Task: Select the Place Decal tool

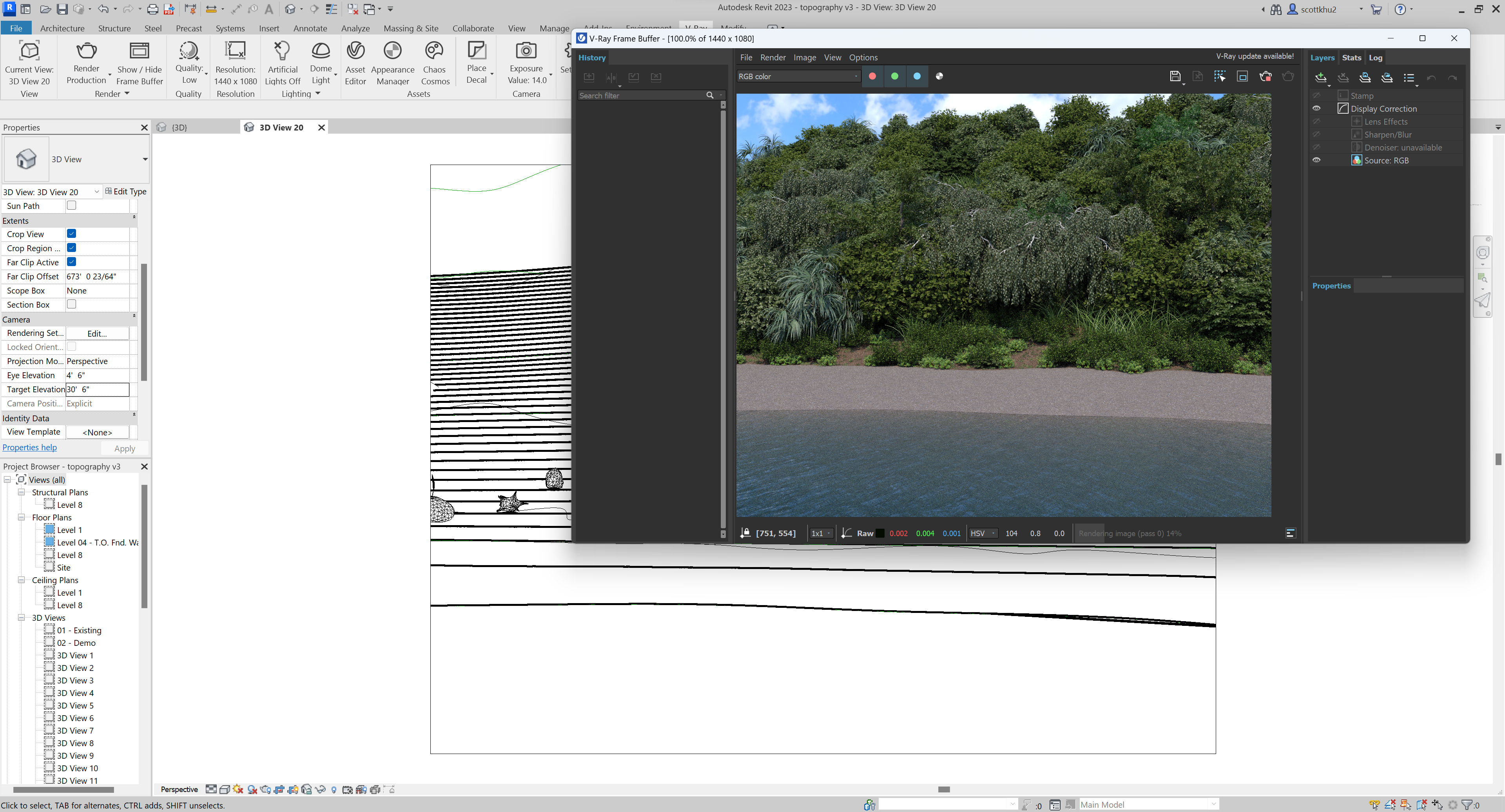Action: tap(477, 62)
